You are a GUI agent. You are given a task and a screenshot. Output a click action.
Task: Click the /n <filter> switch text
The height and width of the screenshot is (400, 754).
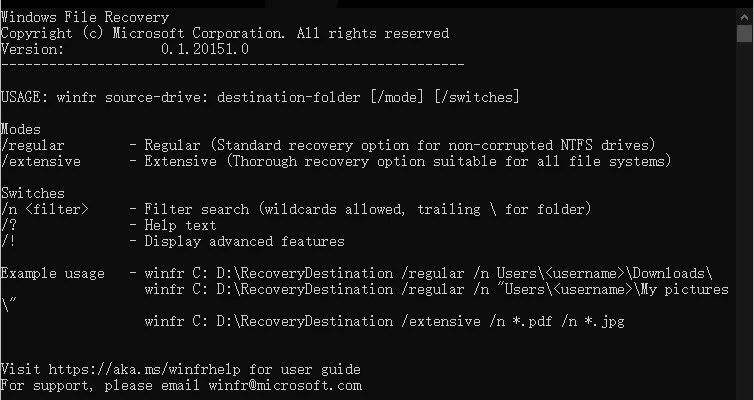tap(44, 209)
